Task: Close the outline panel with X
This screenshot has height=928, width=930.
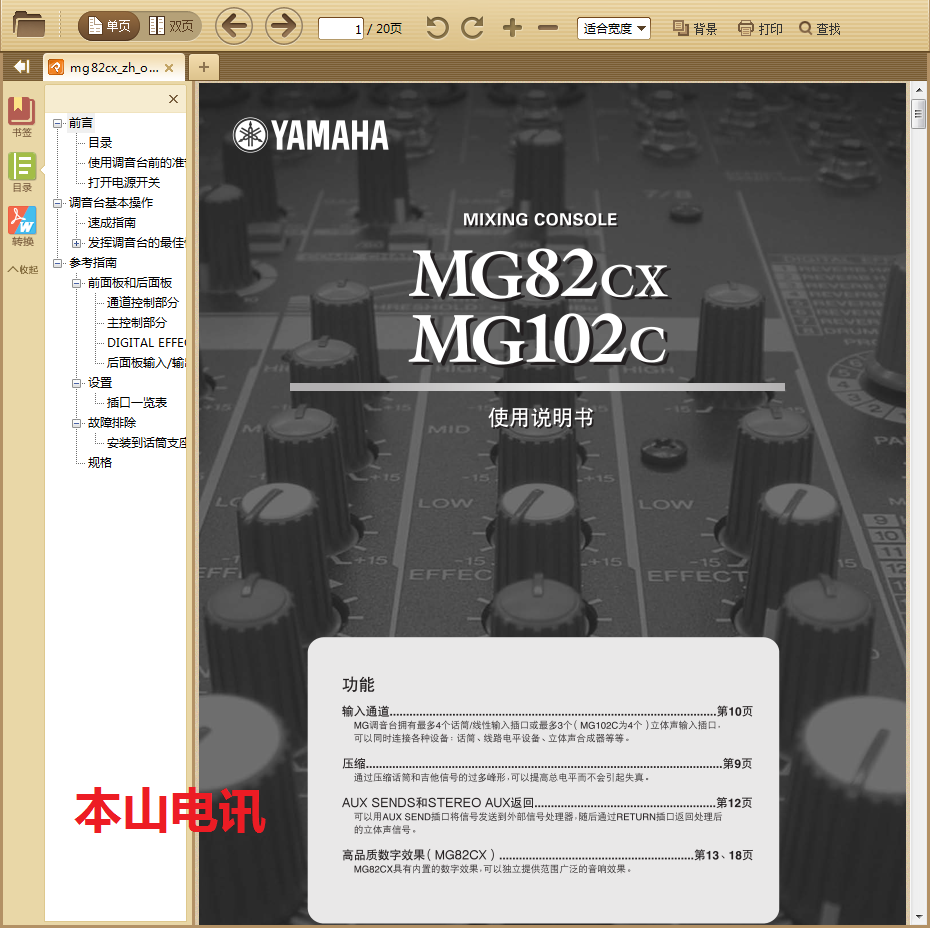Action: pyautogui.click(x=173, y=99)
